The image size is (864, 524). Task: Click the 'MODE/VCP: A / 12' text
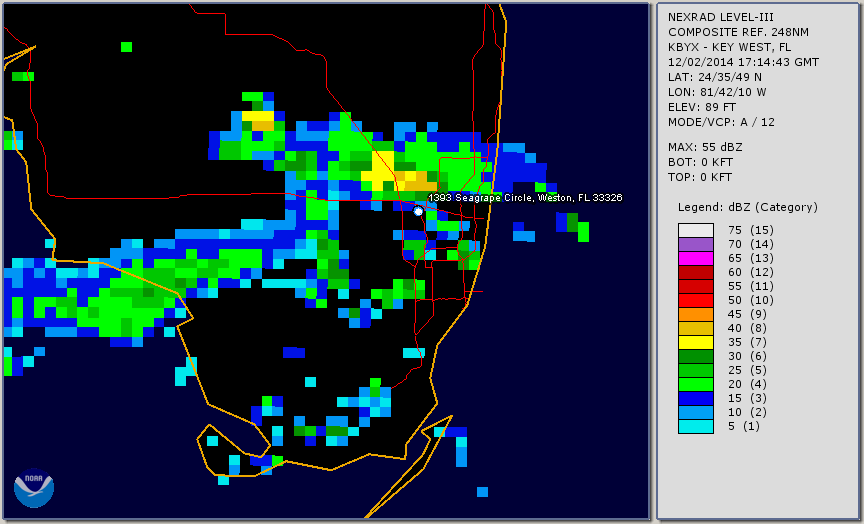click(721, 122)
